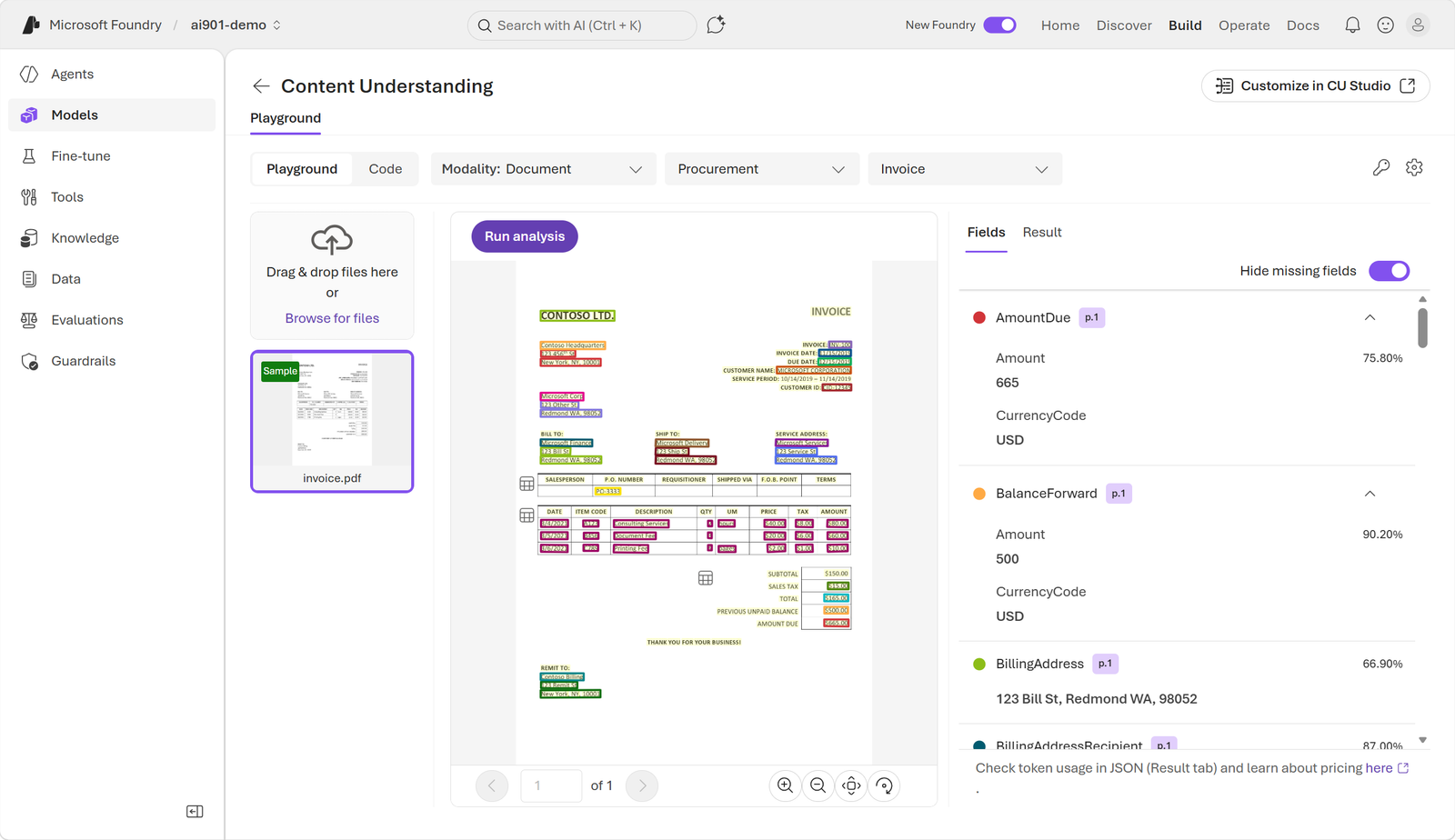
Task: Open the notifications bell
Action: (x=1352, y=25)
